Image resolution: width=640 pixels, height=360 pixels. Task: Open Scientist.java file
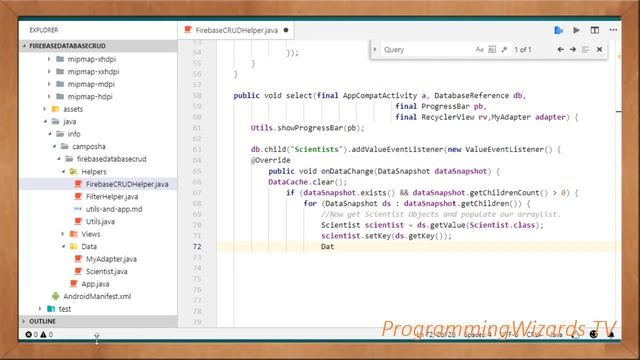pyautogui.click(x=107, y=271)
